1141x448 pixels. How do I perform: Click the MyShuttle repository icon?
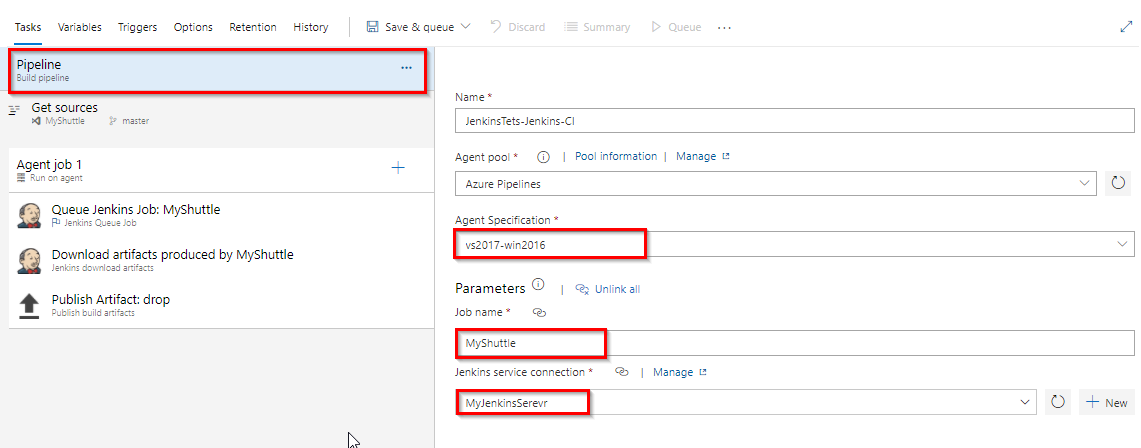click(36, 121)
